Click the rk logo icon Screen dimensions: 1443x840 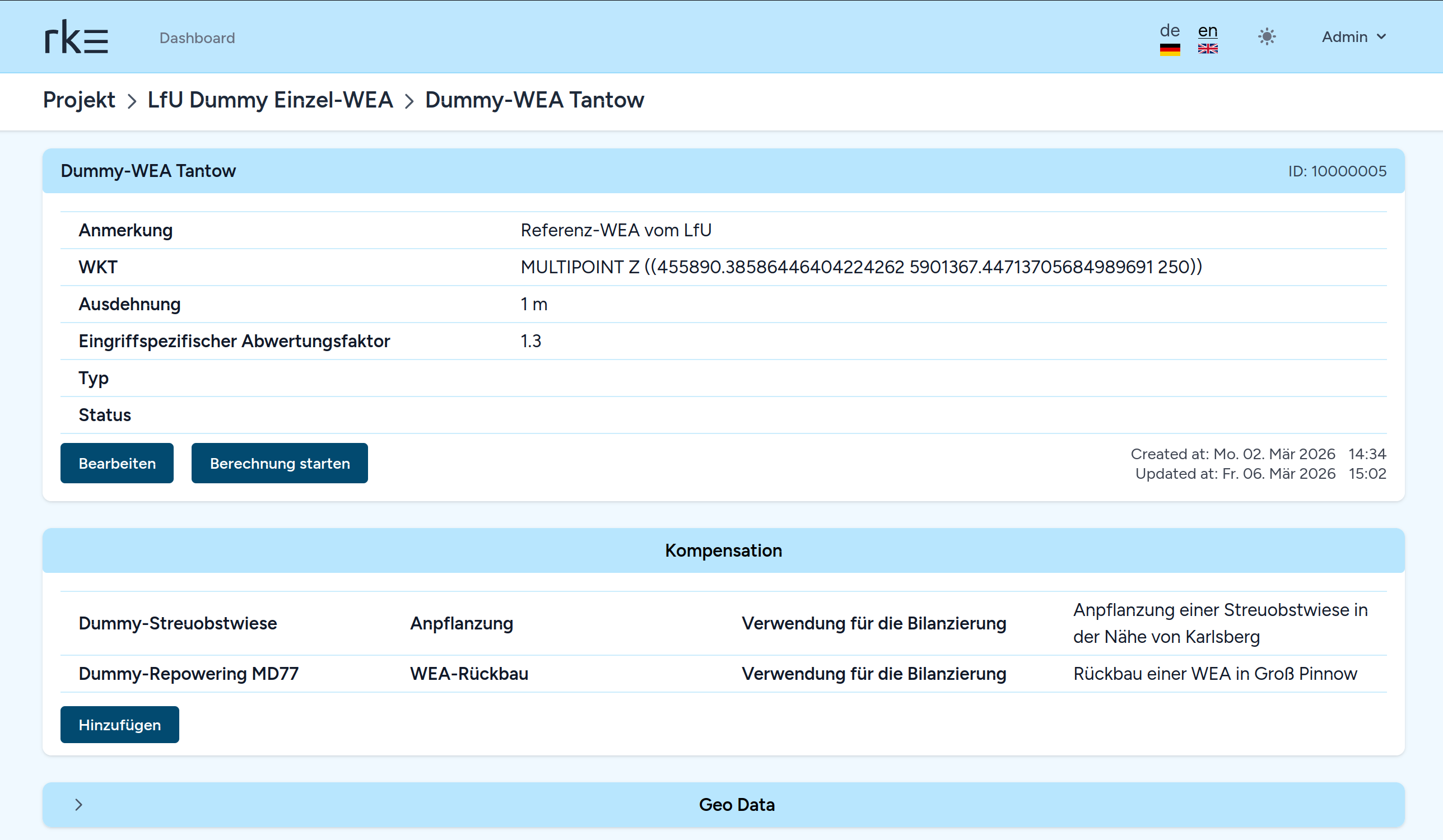76,37
